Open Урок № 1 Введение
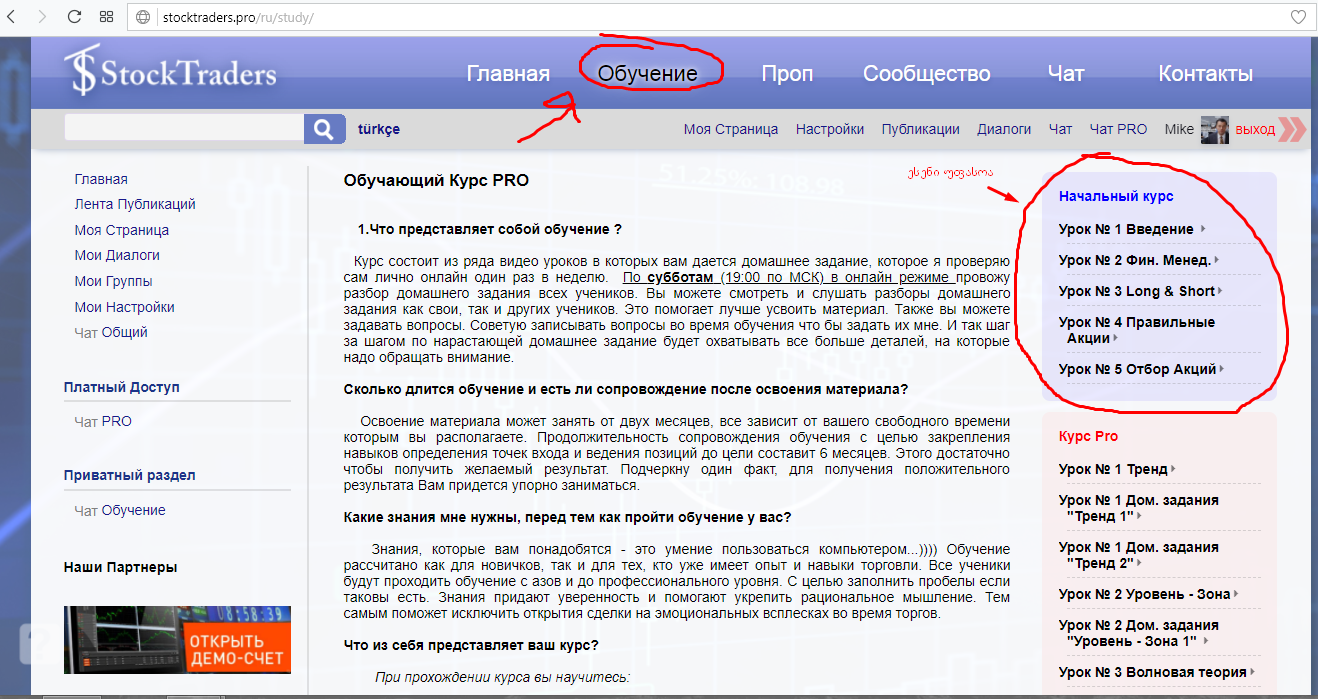The width and height of the screenshot is (1318, 699). (x=1126, y=229)
